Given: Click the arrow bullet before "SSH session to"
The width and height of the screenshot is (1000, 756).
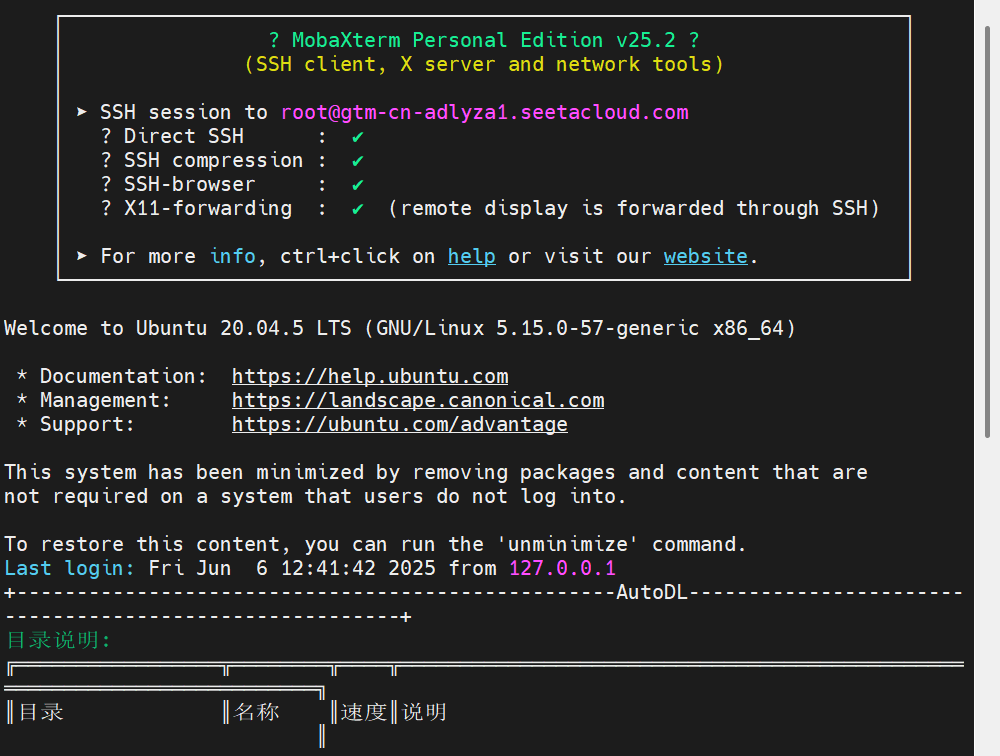Looking at the screenshot, I should point(82,112).
